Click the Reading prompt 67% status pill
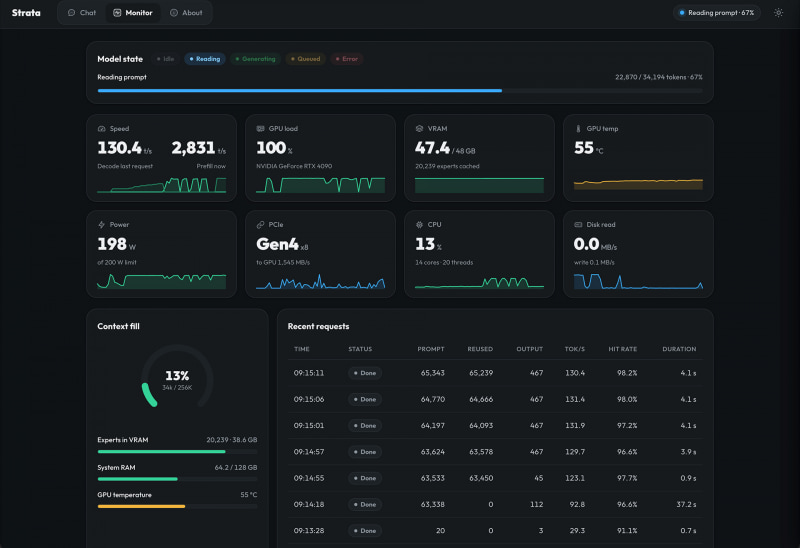 point(716,13)
